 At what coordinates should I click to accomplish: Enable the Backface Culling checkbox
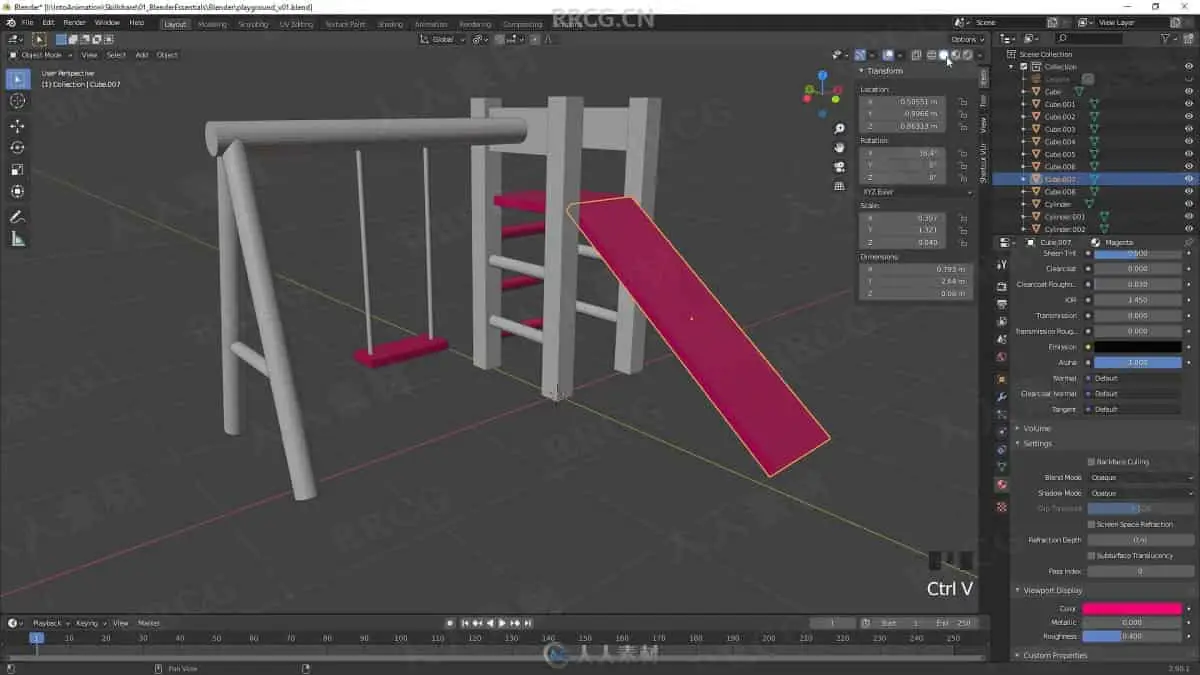(x=1091, y=462)
